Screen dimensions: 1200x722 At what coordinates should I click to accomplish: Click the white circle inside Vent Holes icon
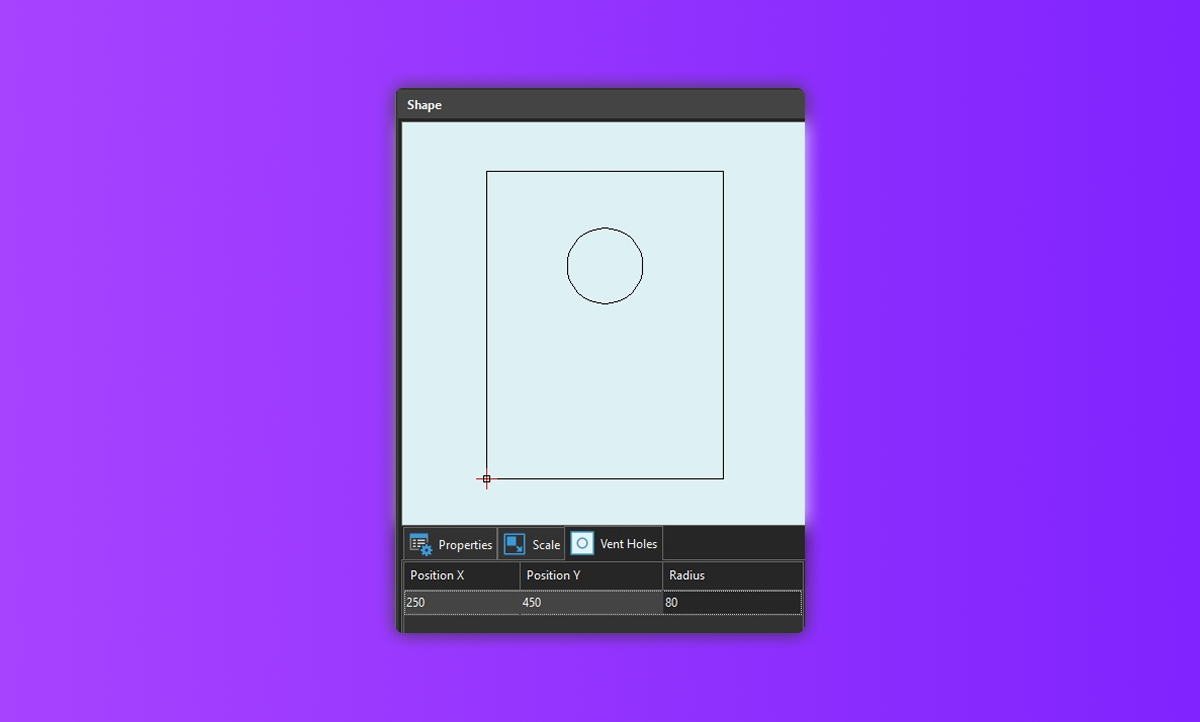click(581, 543)
